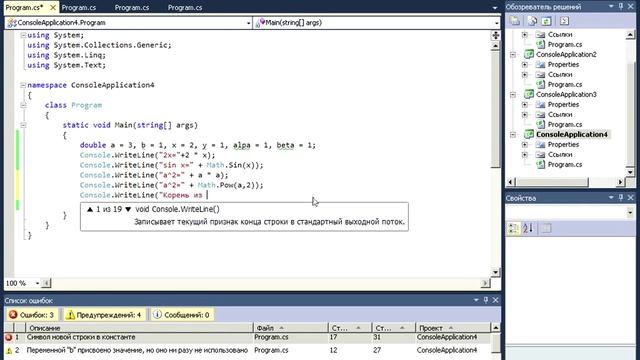Click the ConsoleApplication3 project icon
This screenshot has height=360, width=640.
pos(529,94)
